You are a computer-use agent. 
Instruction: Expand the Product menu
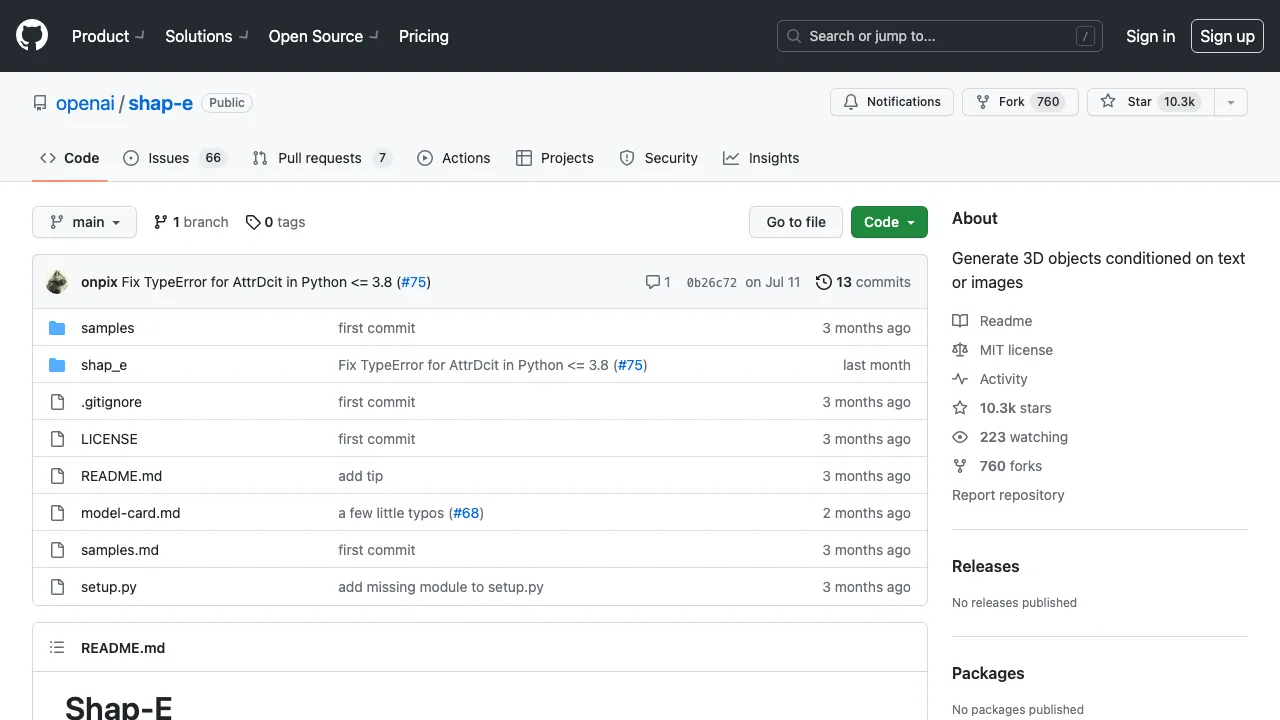pos(108,36)
